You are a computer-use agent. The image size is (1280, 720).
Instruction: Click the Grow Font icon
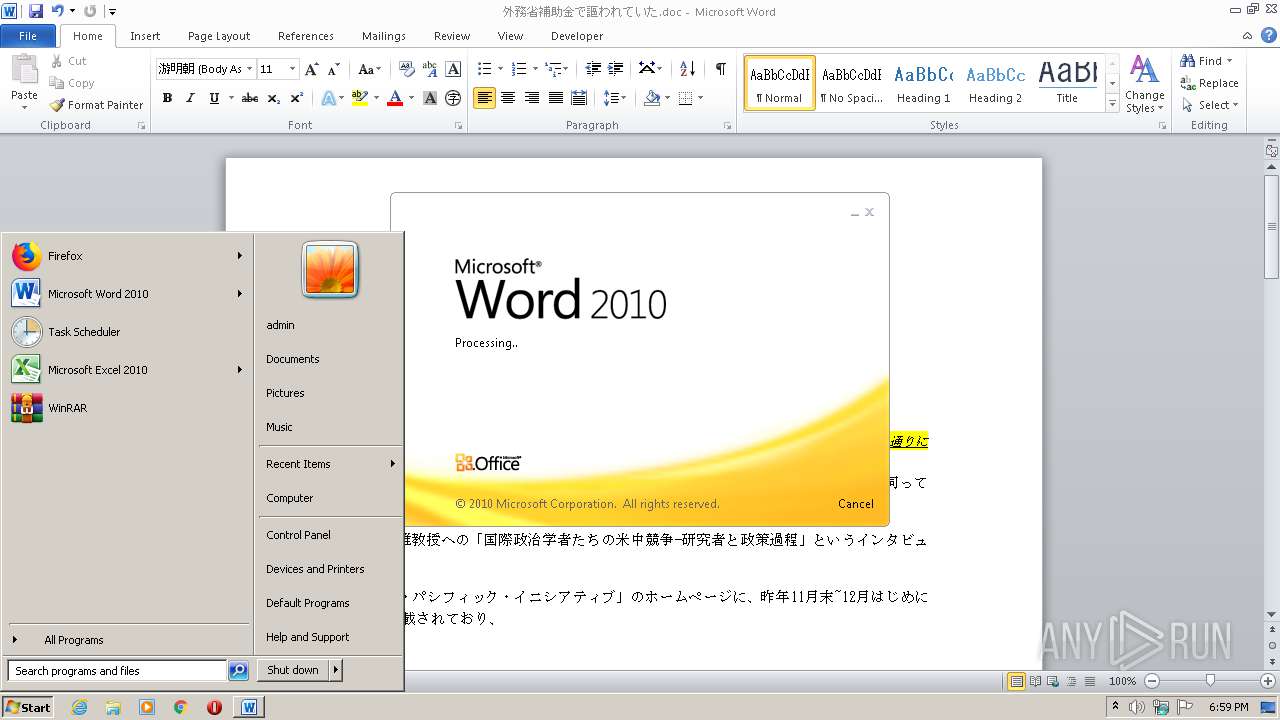coord(312,69)
